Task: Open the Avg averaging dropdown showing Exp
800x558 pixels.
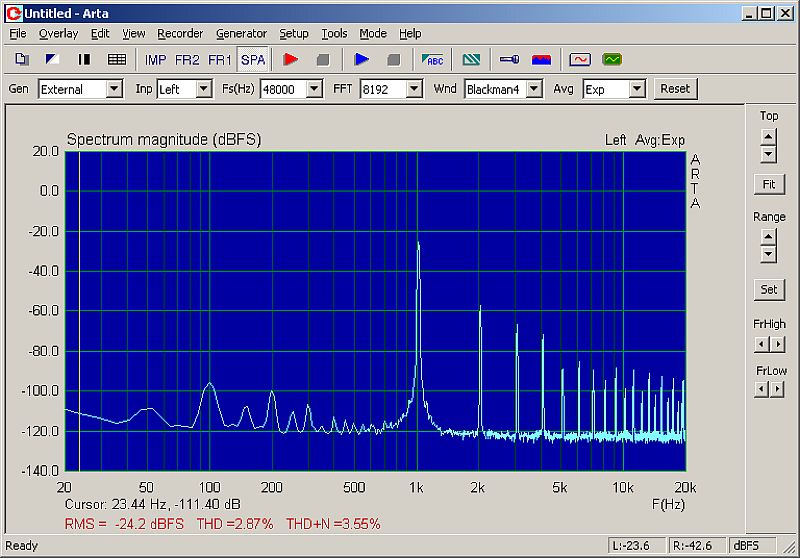Action: 637,89
